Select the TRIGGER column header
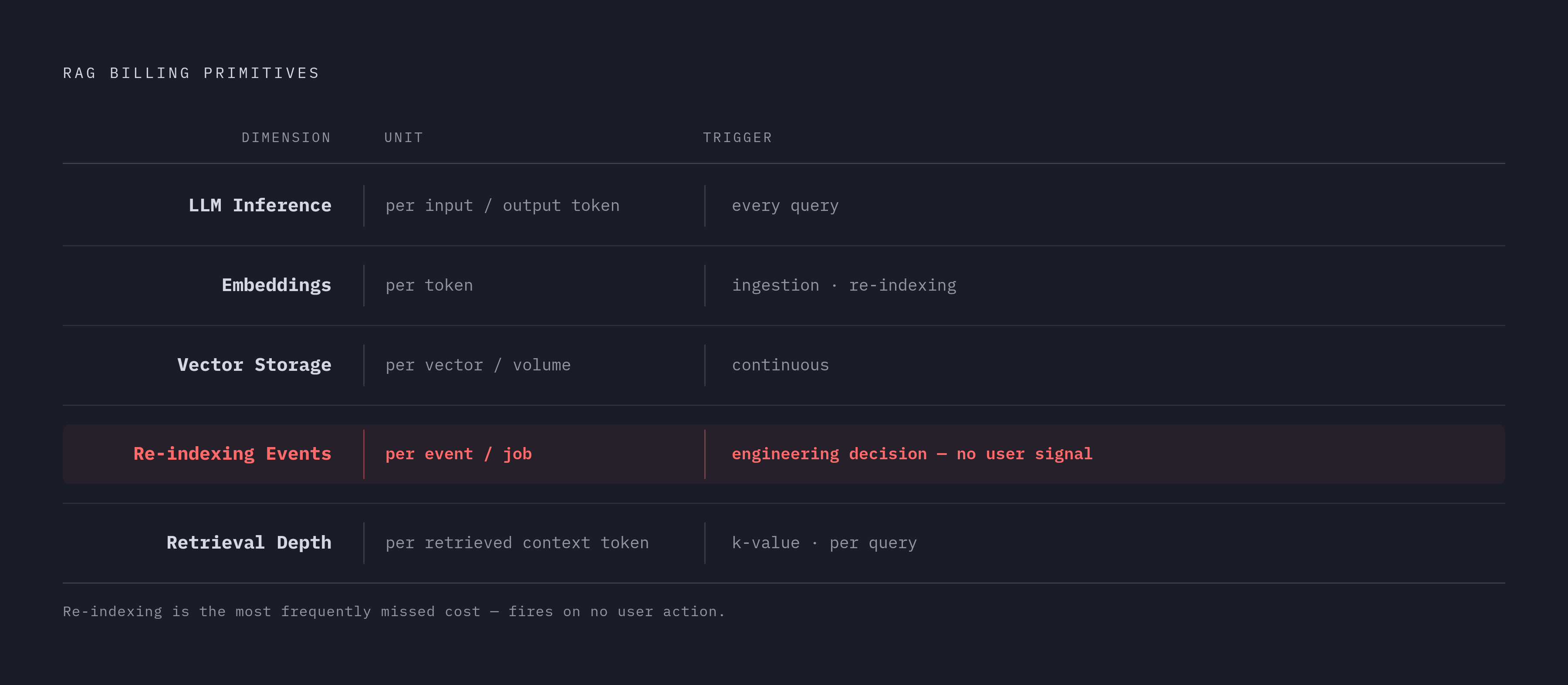Screen dimensions: 1568x685 pyautogui.click(x=737, y=138)
